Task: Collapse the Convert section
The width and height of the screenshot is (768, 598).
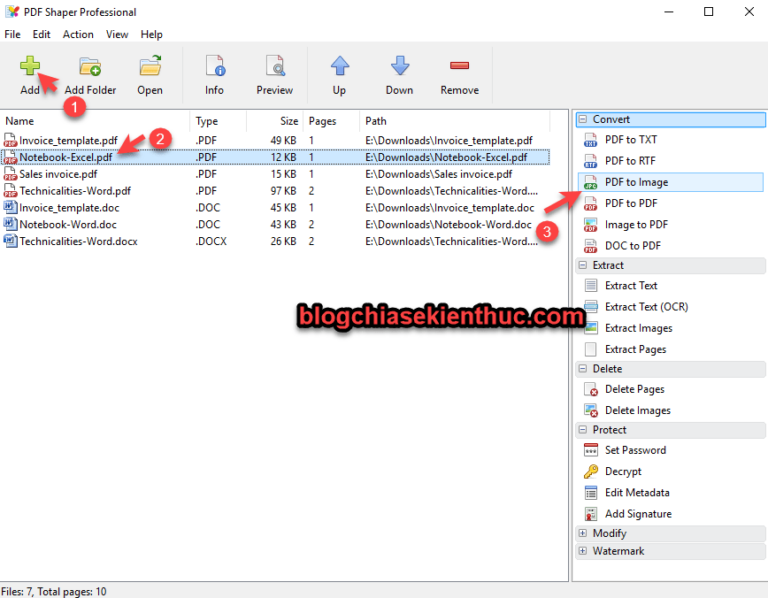Action: [582, 119]
